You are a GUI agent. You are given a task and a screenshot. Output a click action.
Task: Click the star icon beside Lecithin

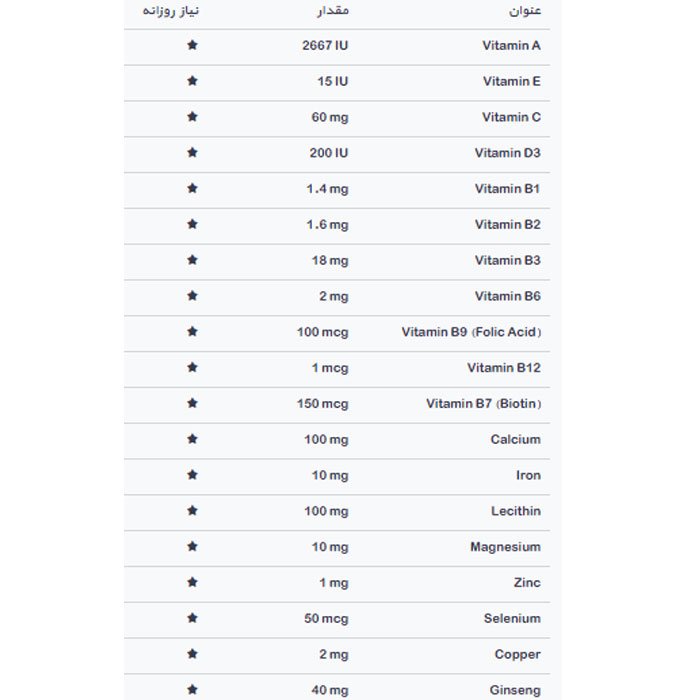click(192, 511)
